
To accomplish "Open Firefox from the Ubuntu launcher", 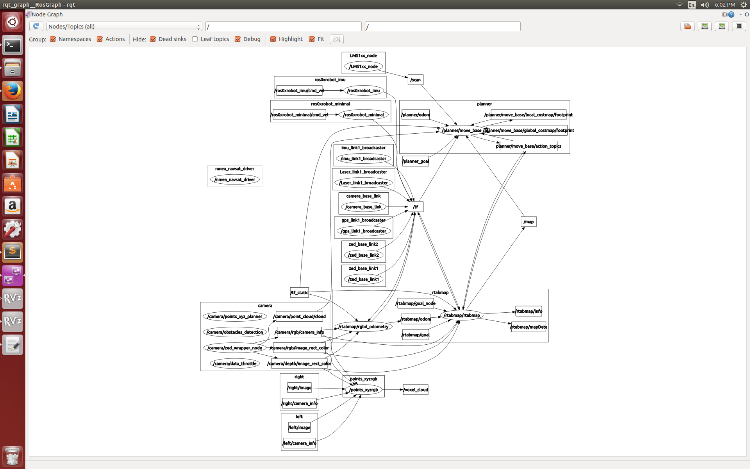I will tap(13, 91).
